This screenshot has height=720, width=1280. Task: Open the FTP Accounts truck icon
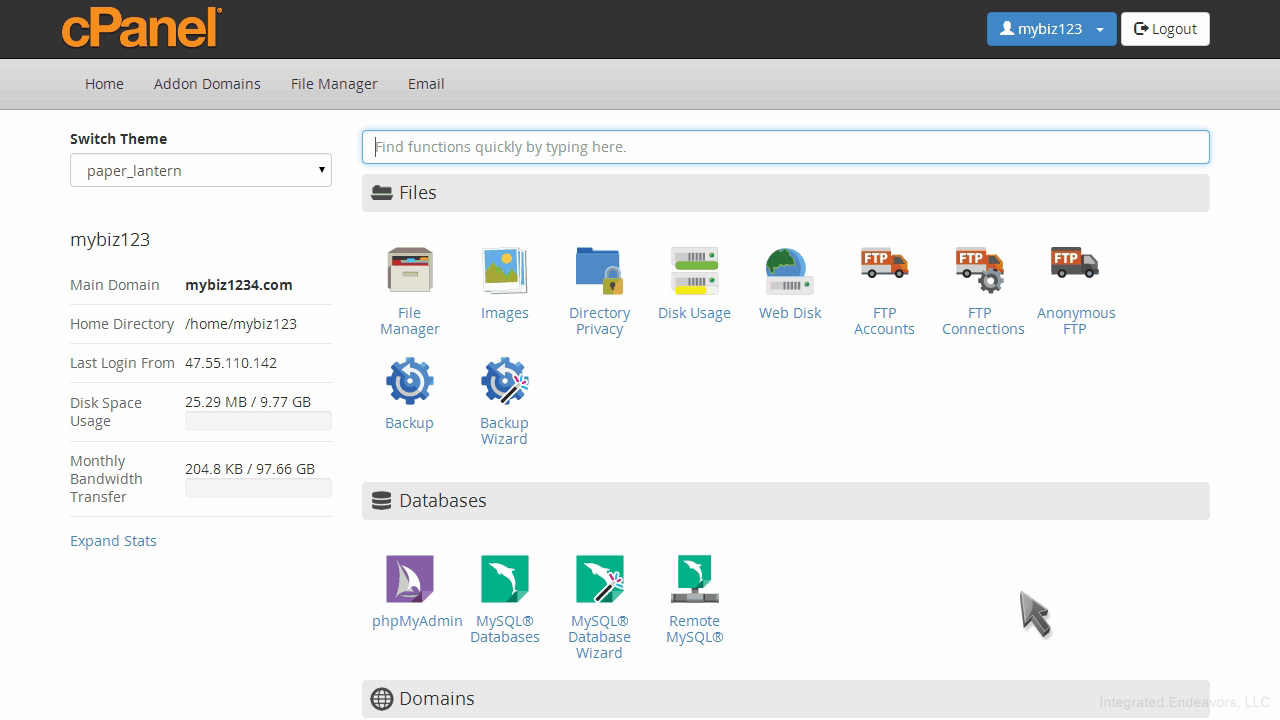click(884, 266)
